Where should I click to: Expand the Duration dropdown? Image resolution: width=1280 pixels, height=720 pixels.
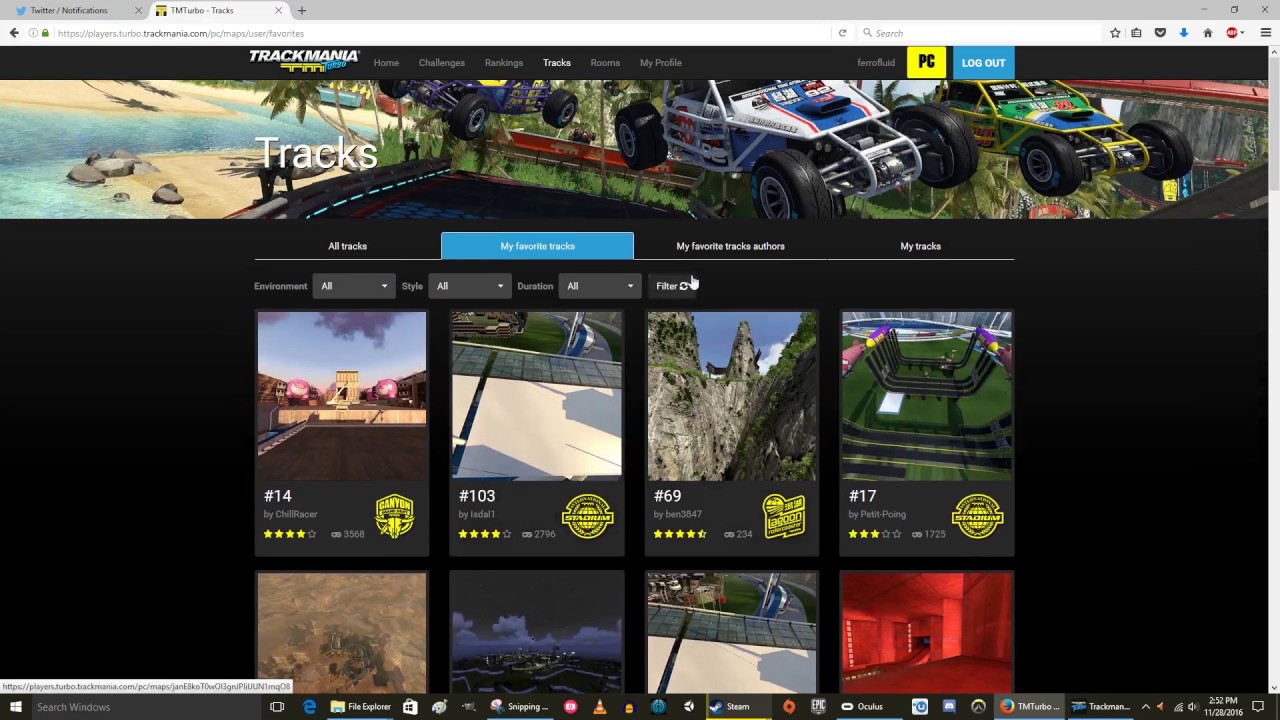[x=600, y=286]
